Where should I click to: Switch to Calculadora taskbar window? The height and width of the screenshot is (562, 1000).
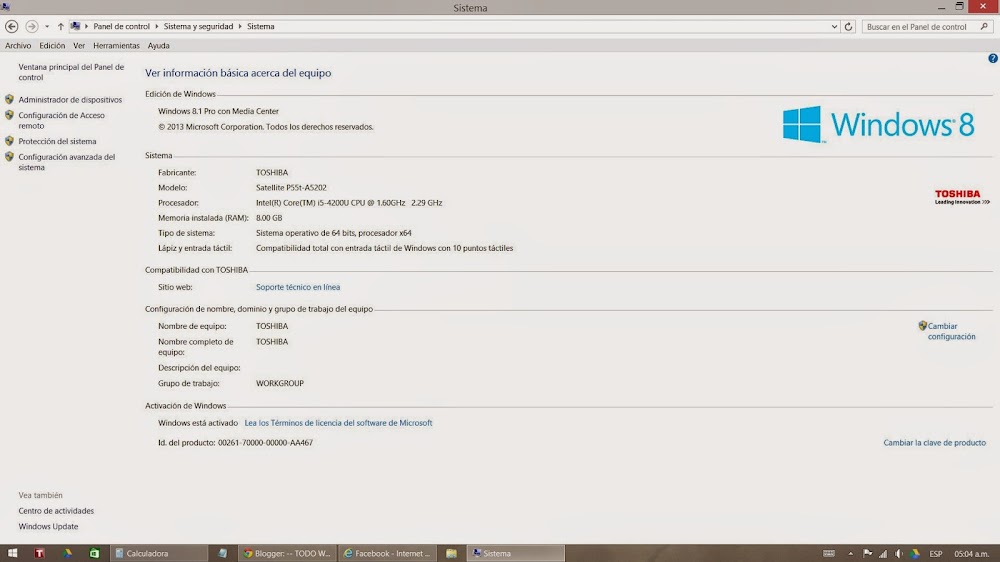[159, 553]
